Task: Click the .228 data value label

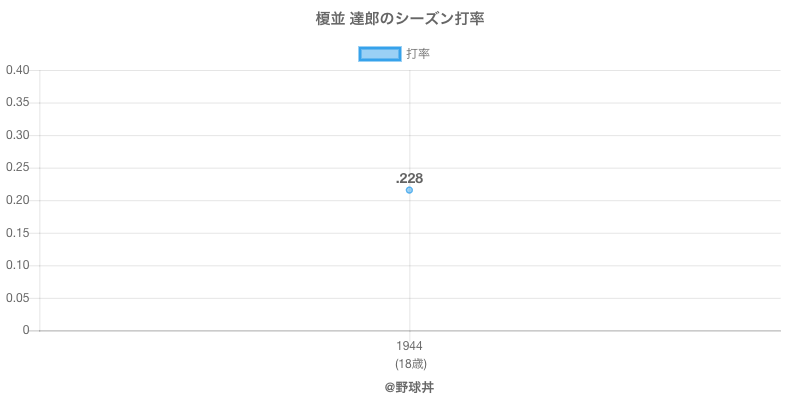Action: coord(409,178)
